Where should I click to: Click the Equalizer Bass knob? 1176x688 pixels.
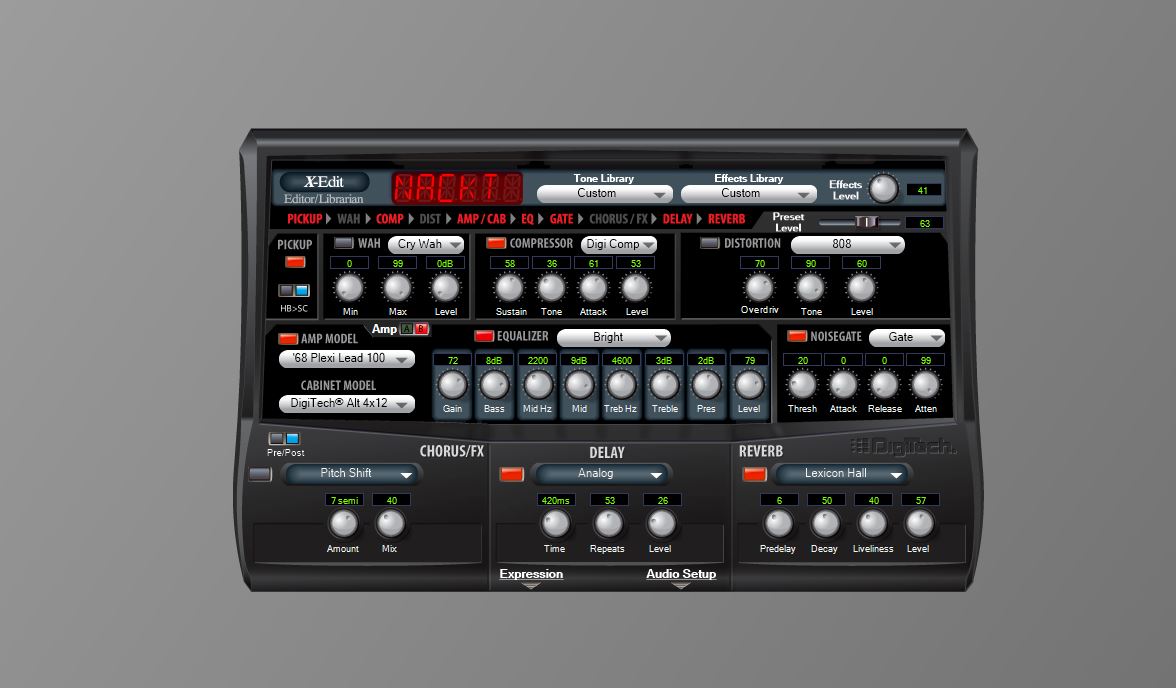(494, 385)
